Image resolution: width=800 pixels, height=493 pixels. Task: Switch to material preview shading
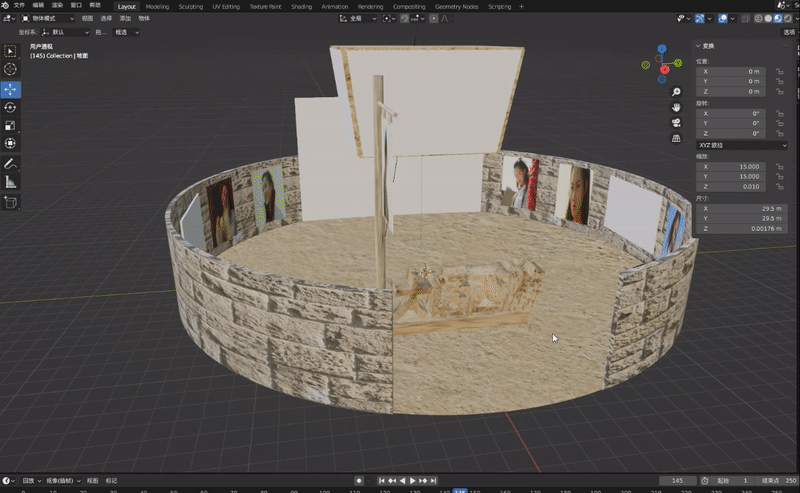(x=778, y=18)
